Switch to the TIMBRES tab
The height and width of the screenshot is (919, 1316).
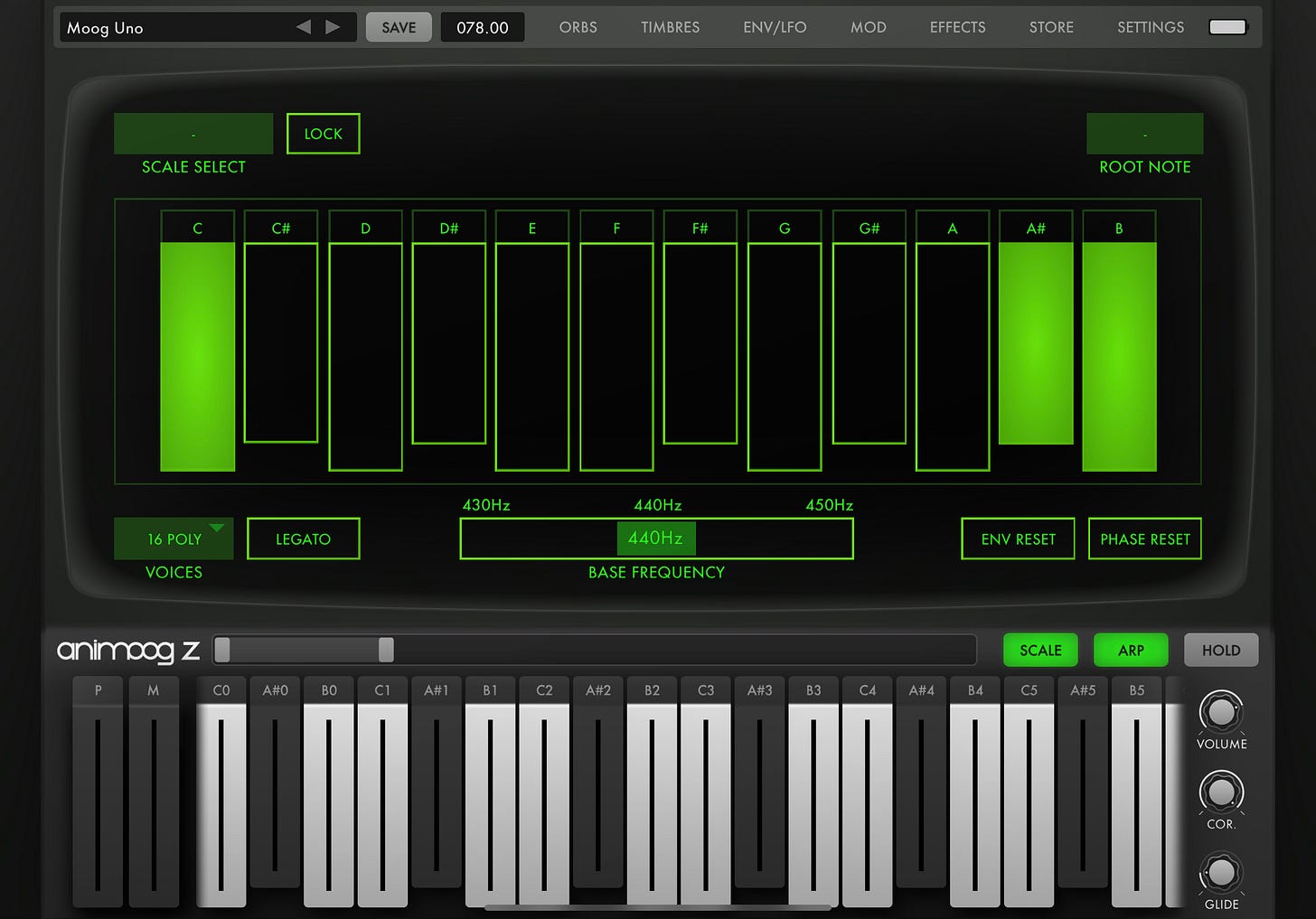pos(670,27)
